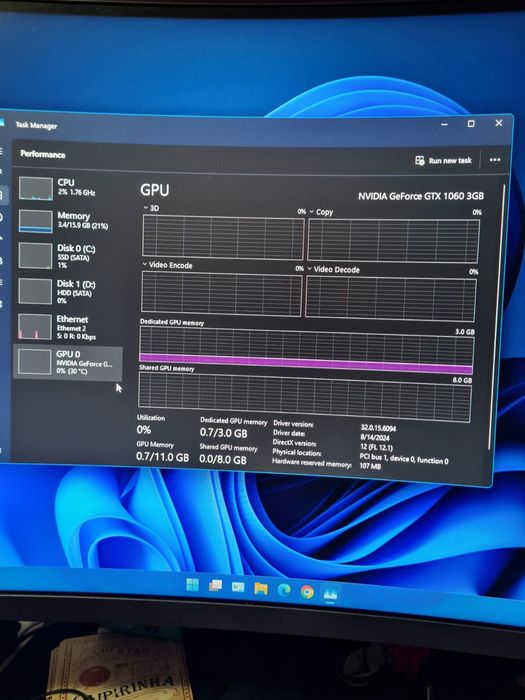Screen dimensions: 525x700
Task: Expand the Video Decode graph dropdown
Action: (309, 269)
